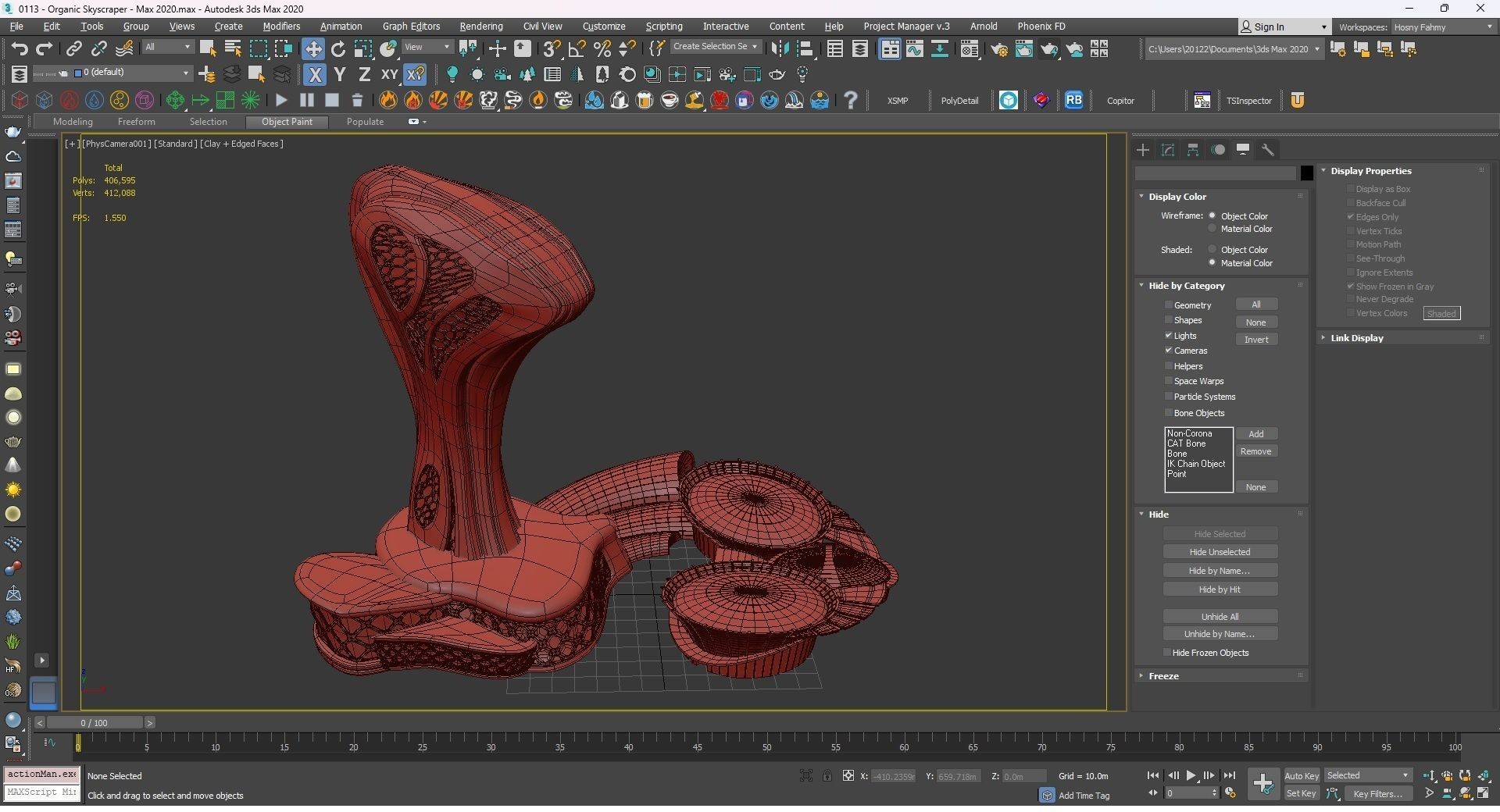Click the black object color swatch
Screen dimensions: 1500x812
(x=1306, y=173)
